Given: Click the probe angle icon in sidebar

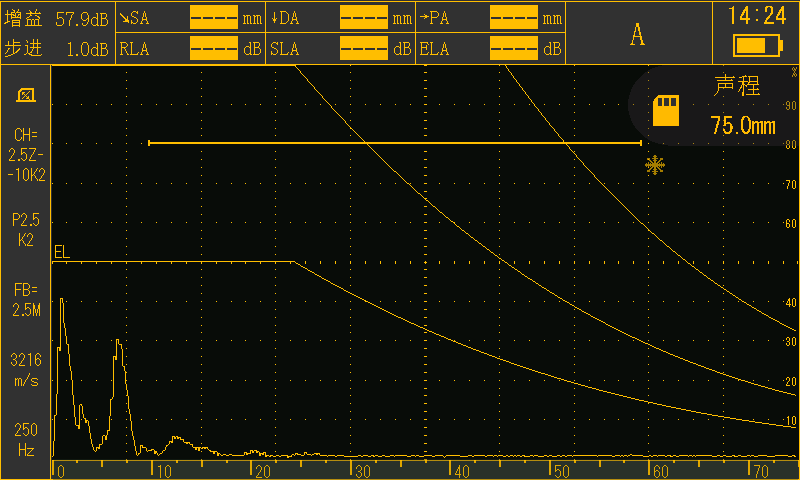Looking at the screenshot, I should pos(26,95).
